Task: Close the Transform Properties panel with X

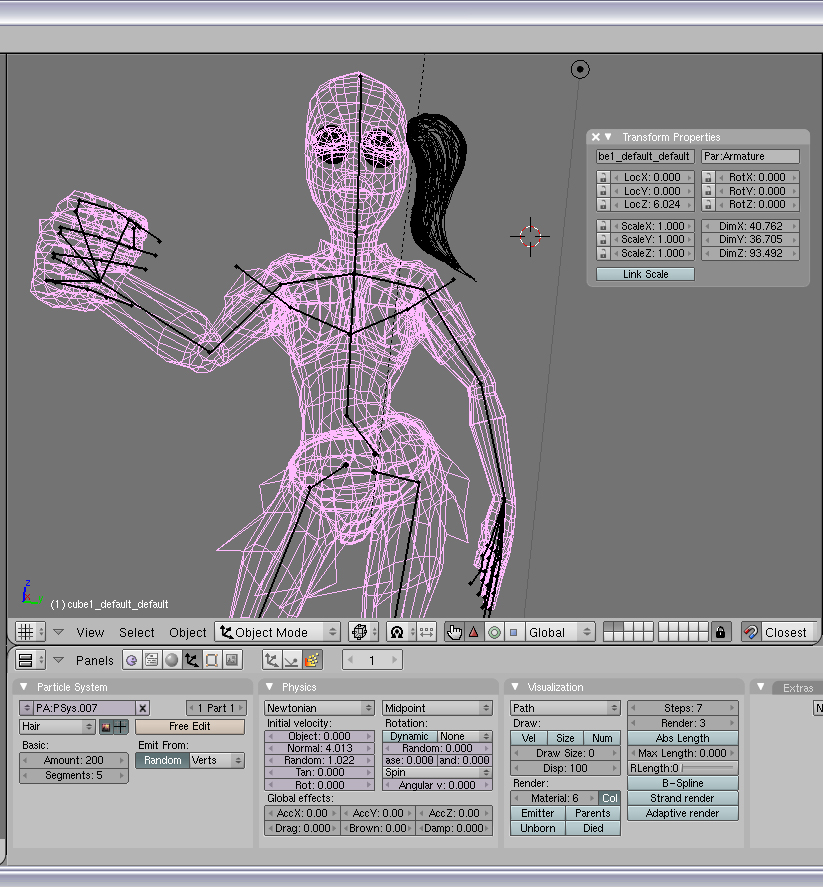Action: pos(596,137)
